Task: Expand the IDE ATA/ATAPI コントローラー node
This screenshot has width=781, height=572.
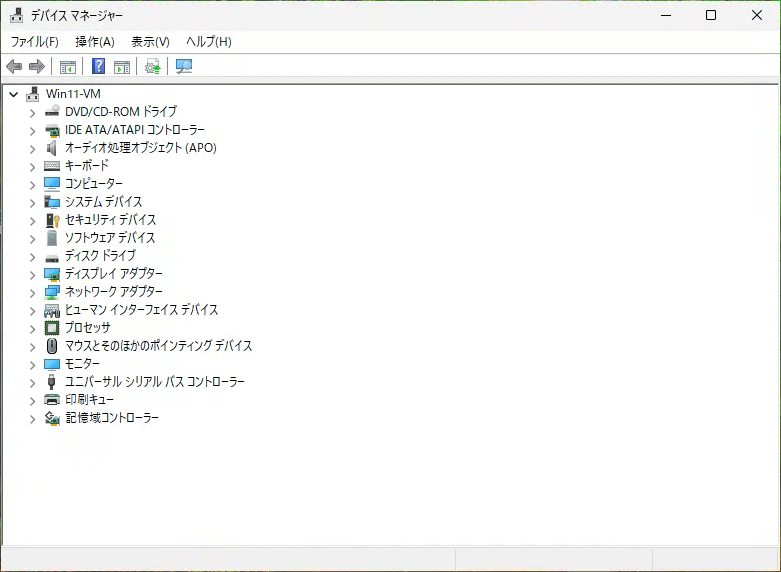Action: tap(32, 131)
